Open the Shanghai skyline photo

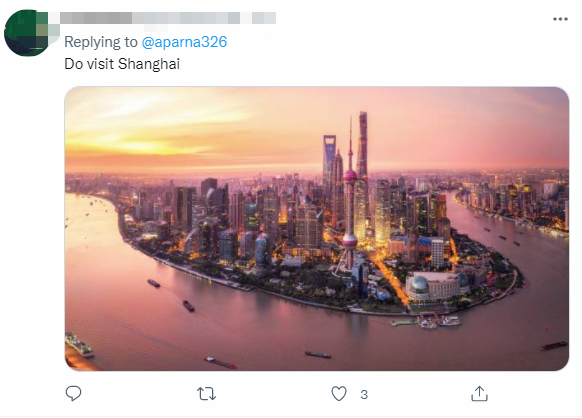pyautogui.click(x=317, y=229)
